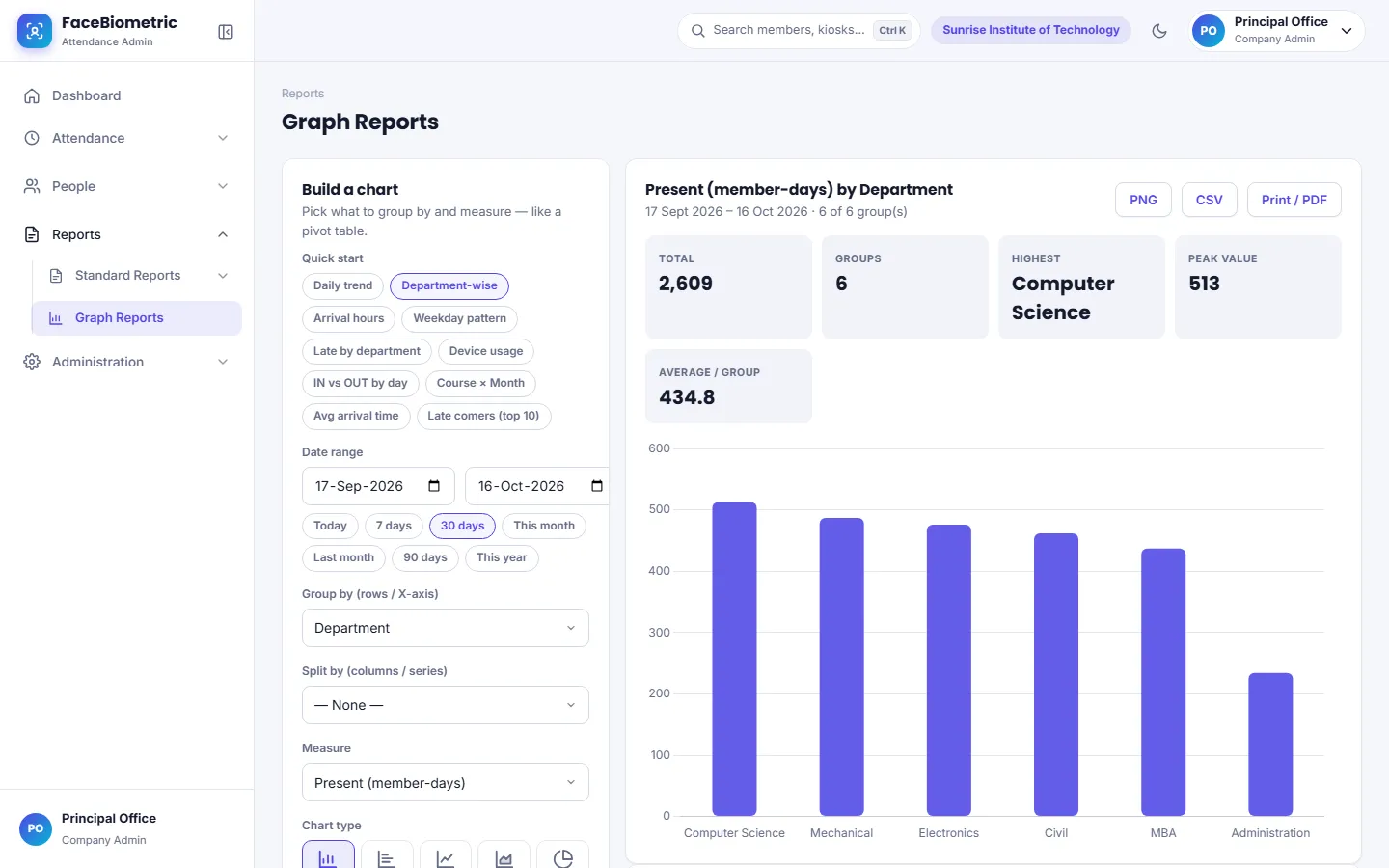This screenshot has width=1389, height=868.
Task: Open calendar picker for 17-Sep-2026 date
Action: click(x=434, y=486)
